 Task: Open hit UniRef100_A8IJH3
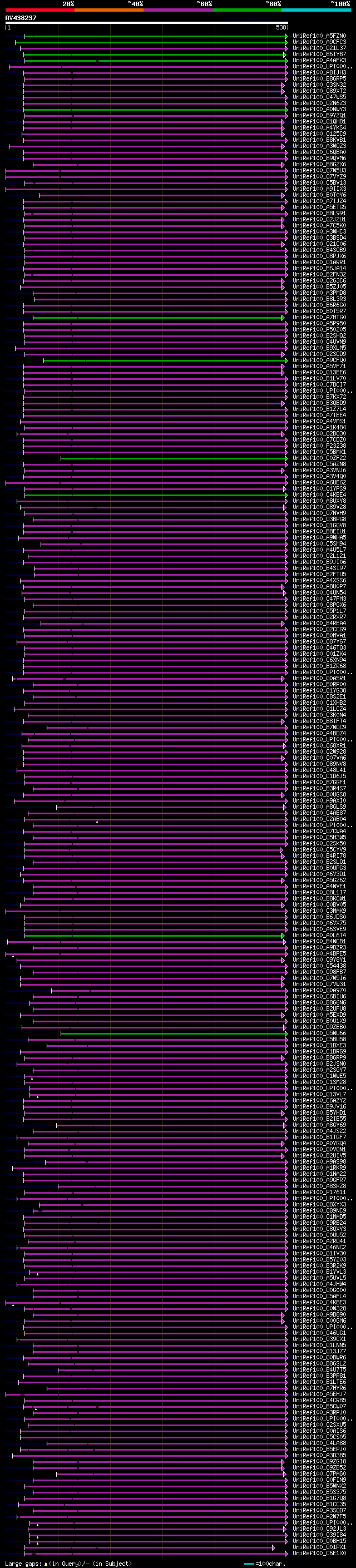[319, 72]
